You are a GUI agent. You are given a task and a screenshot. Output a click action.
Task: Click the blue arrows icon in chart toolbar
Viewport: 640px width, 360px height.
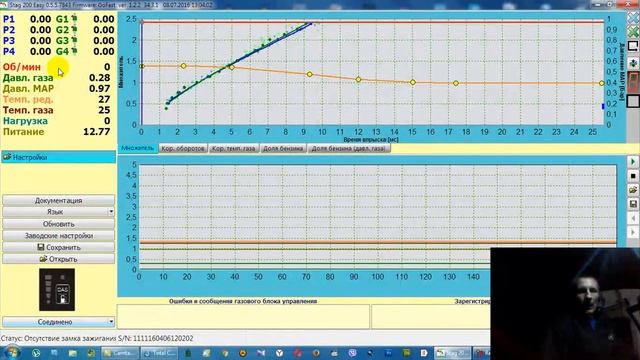[x=633, y=63]
